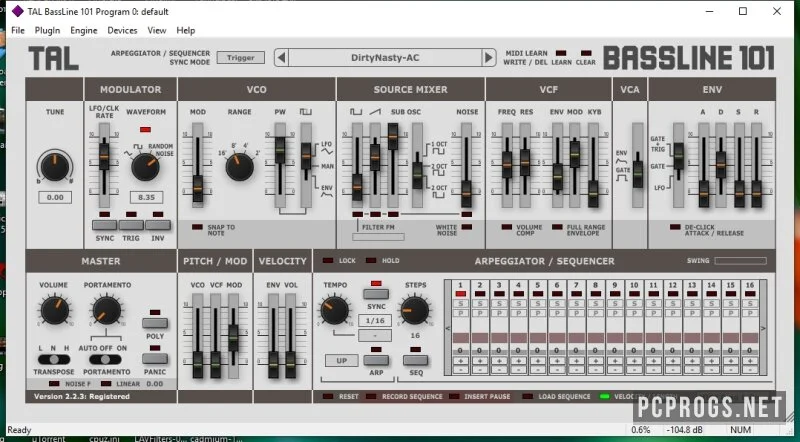800x442 pixels.
Task: Open the Devices menu
Action: pyautogui.click(x=122, y=31)
